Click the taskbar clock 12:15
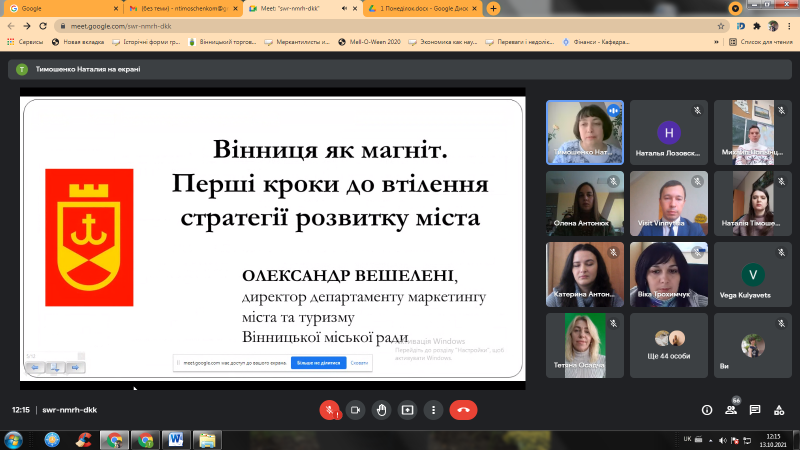Image resolution: width=800 pixels, height=450 pixels. [x=773, y=440]
